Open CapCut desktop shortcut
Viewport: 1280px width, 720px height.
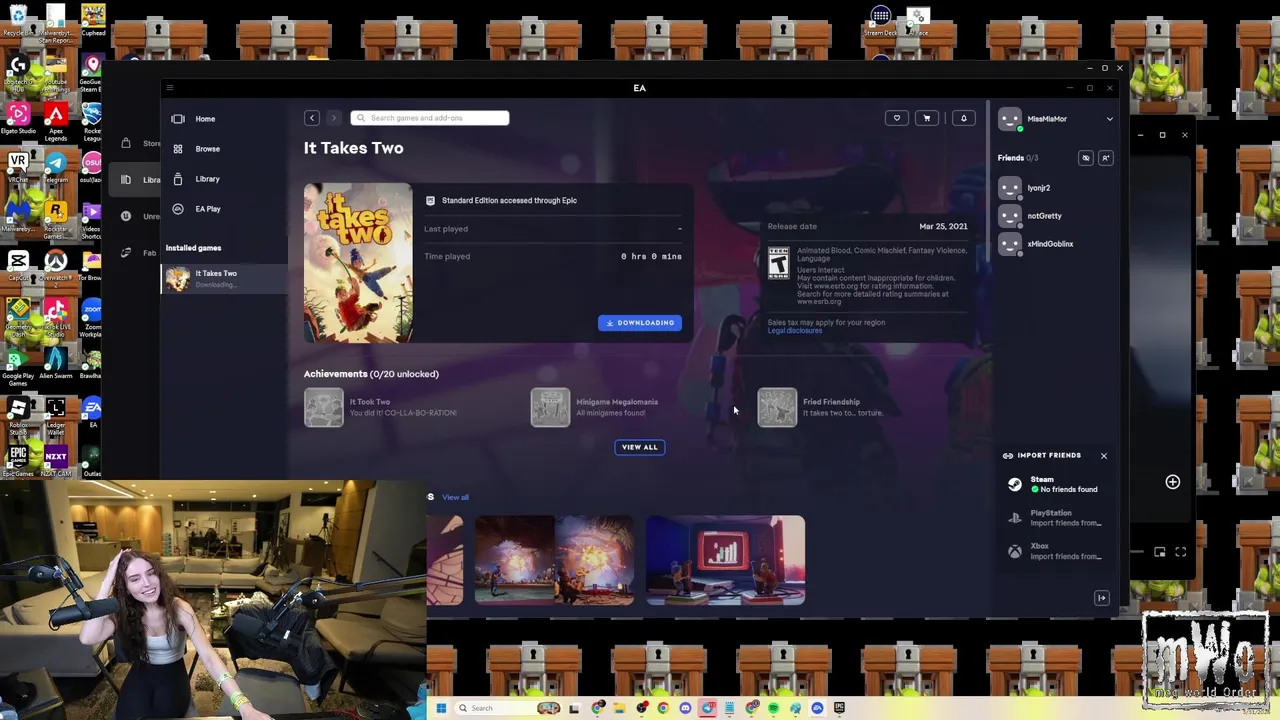coord(18,263)
